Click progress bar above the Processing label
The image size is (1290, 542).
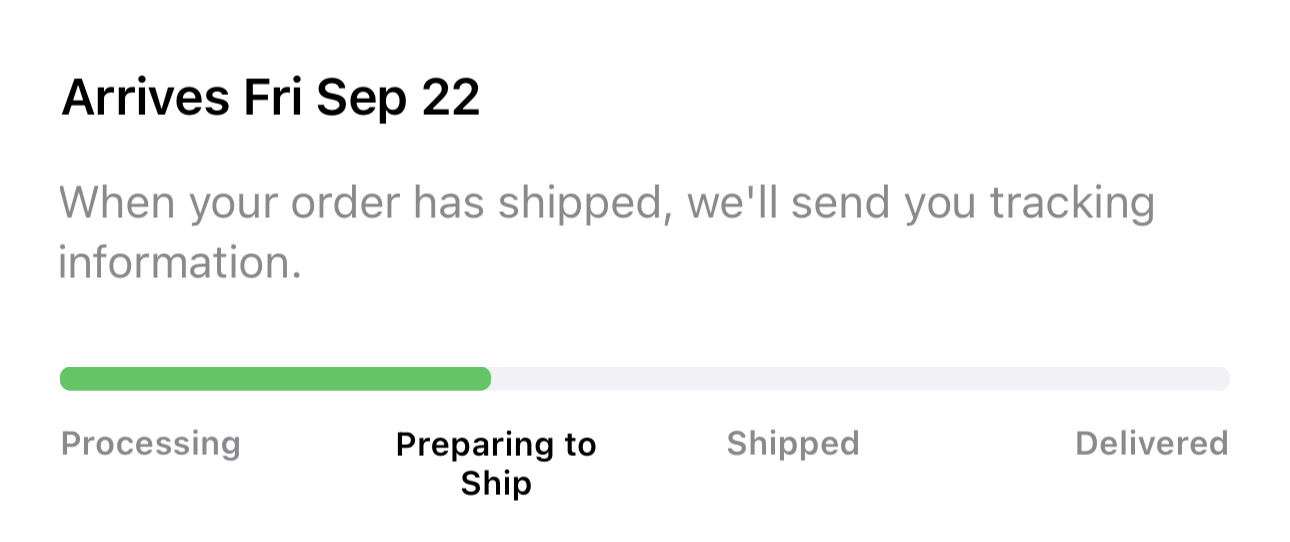151,379
